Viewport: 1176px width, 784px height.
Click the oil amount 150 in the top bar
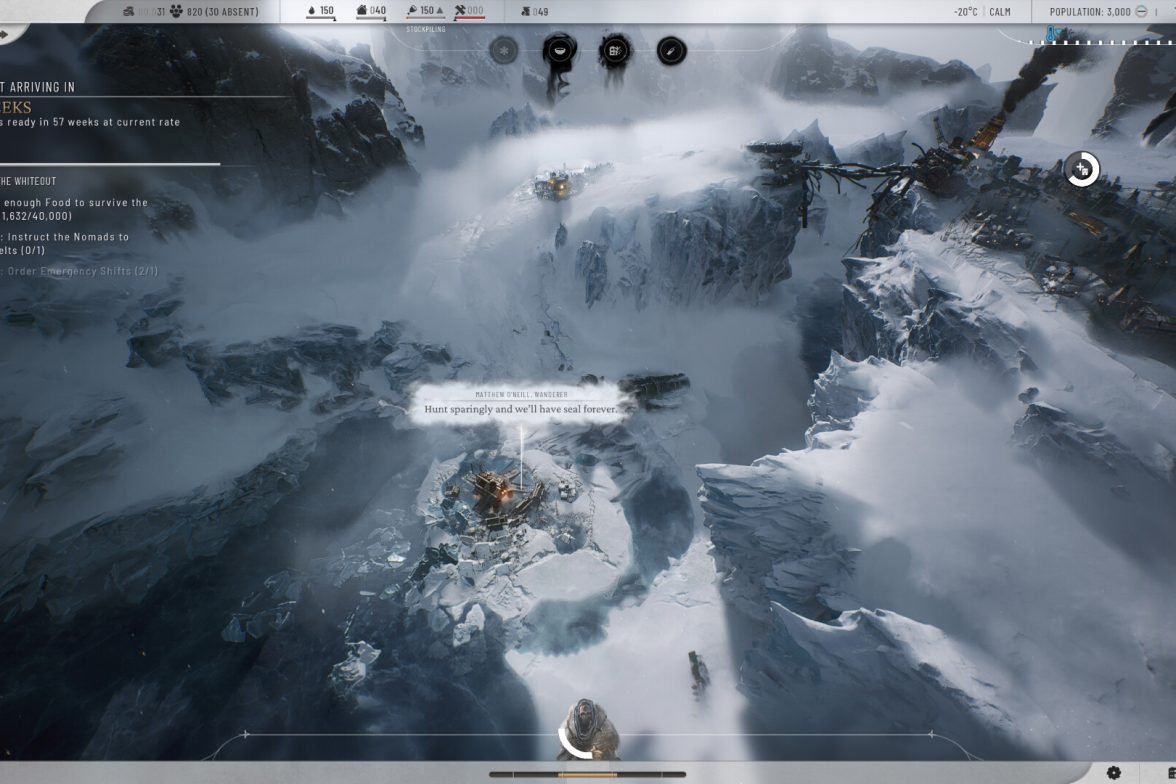(x=327, y=11)
